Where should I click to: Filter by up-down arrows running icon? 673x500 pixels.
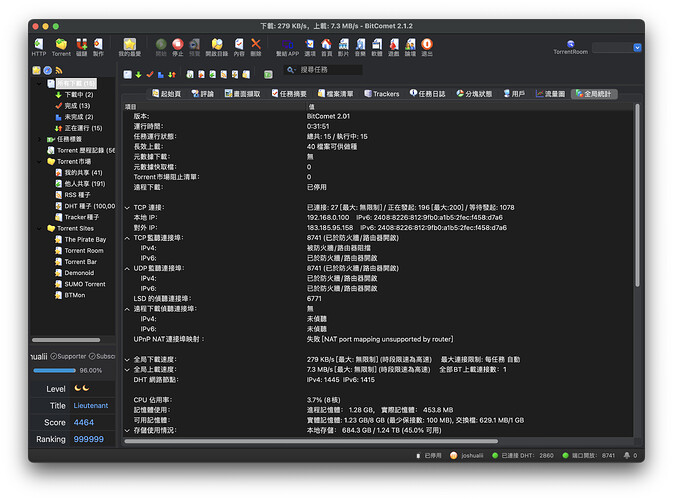(x=172, y=75)
